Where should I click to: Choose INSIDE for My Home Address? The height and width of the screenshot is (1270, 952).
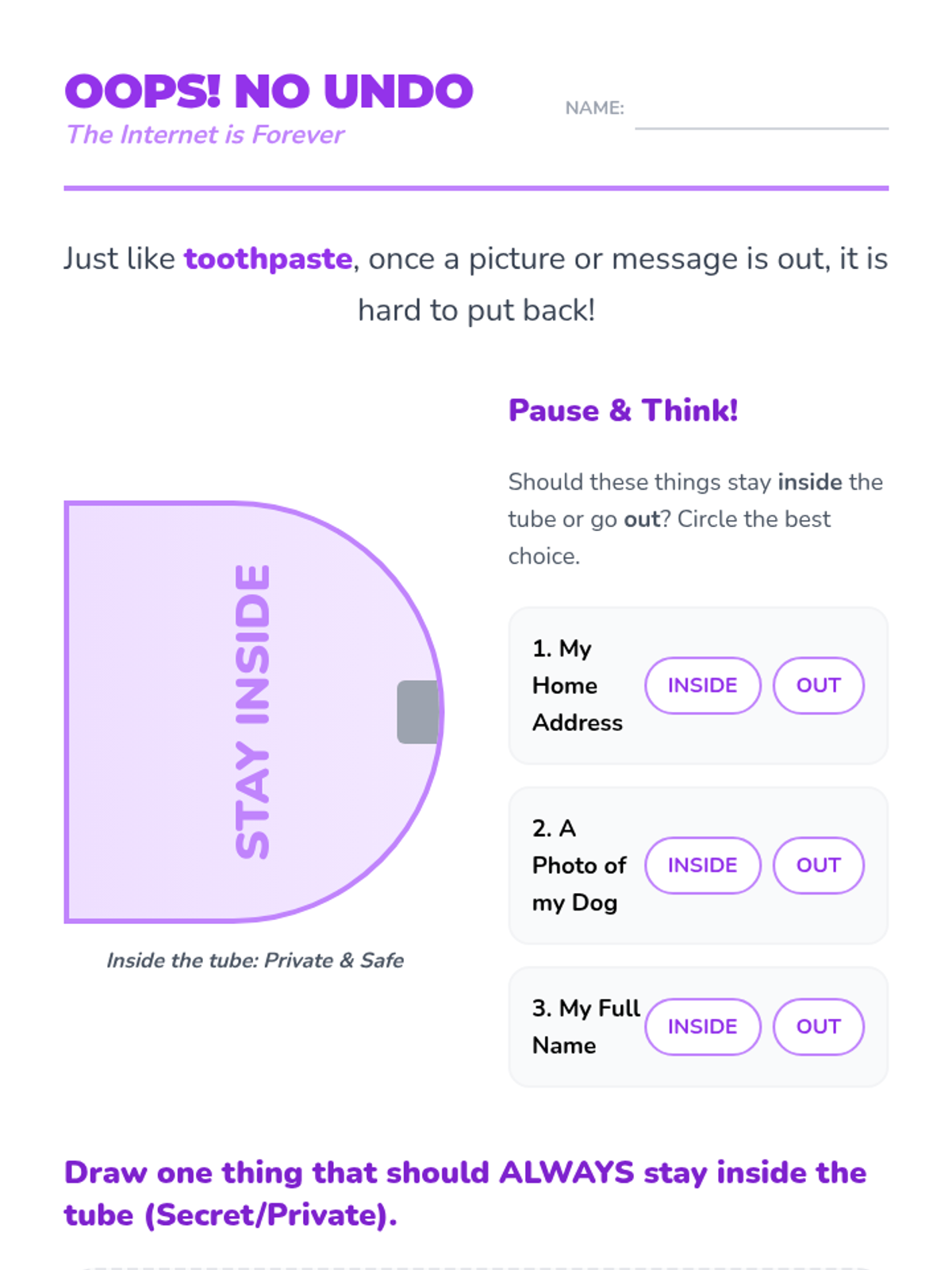[702, 686]
